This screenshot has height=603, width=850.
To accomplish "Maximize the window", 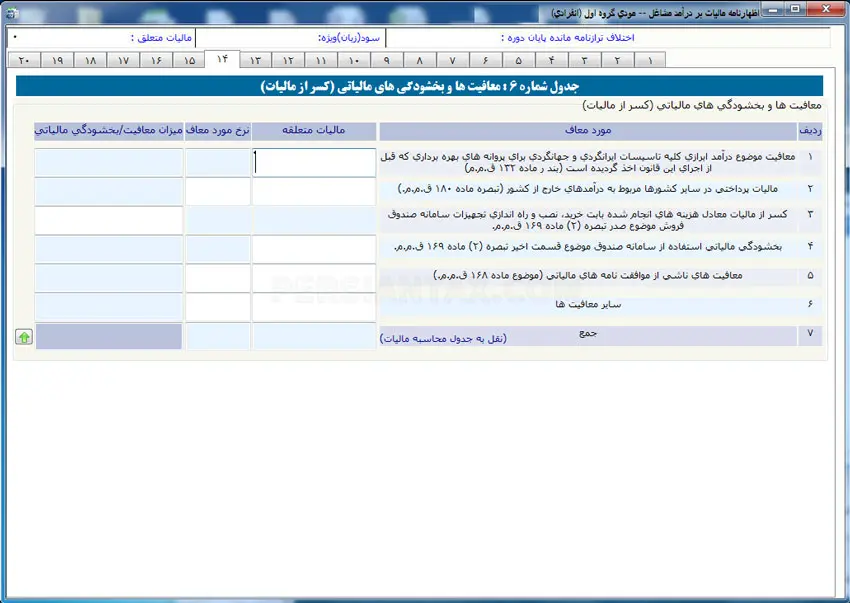I will point(796,9).
